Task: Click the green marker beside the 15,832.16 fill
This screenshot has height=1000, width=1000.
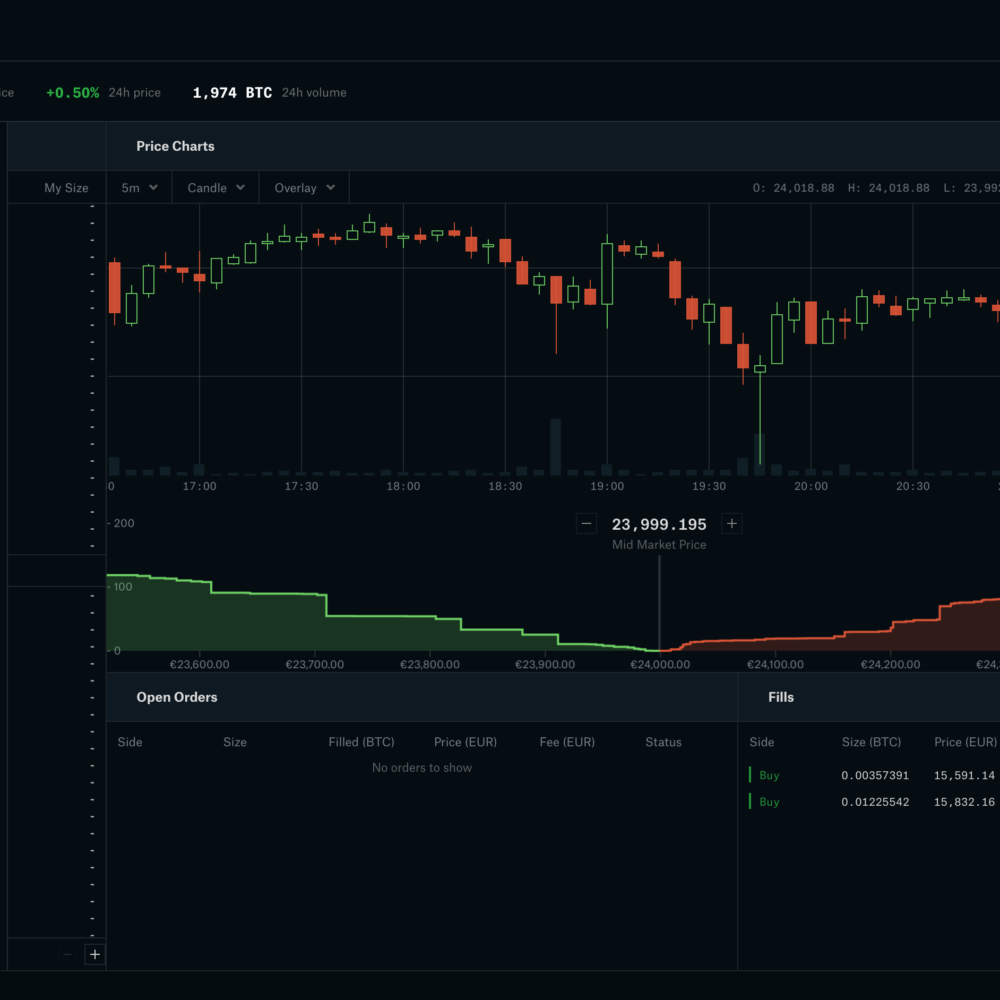Action: tap(750, 801)
